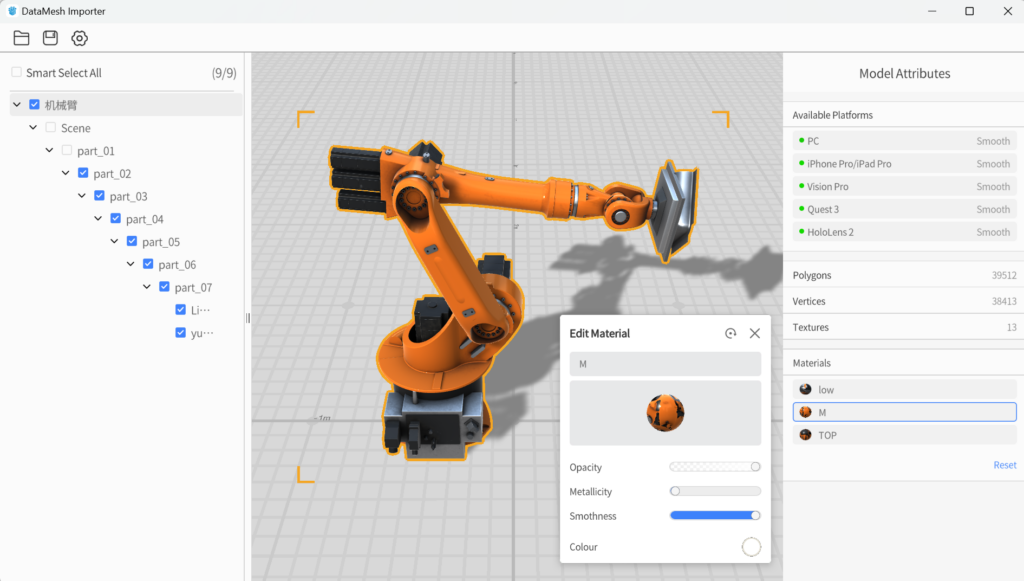Uncheck the part_04 checkbox

[116, 218]
